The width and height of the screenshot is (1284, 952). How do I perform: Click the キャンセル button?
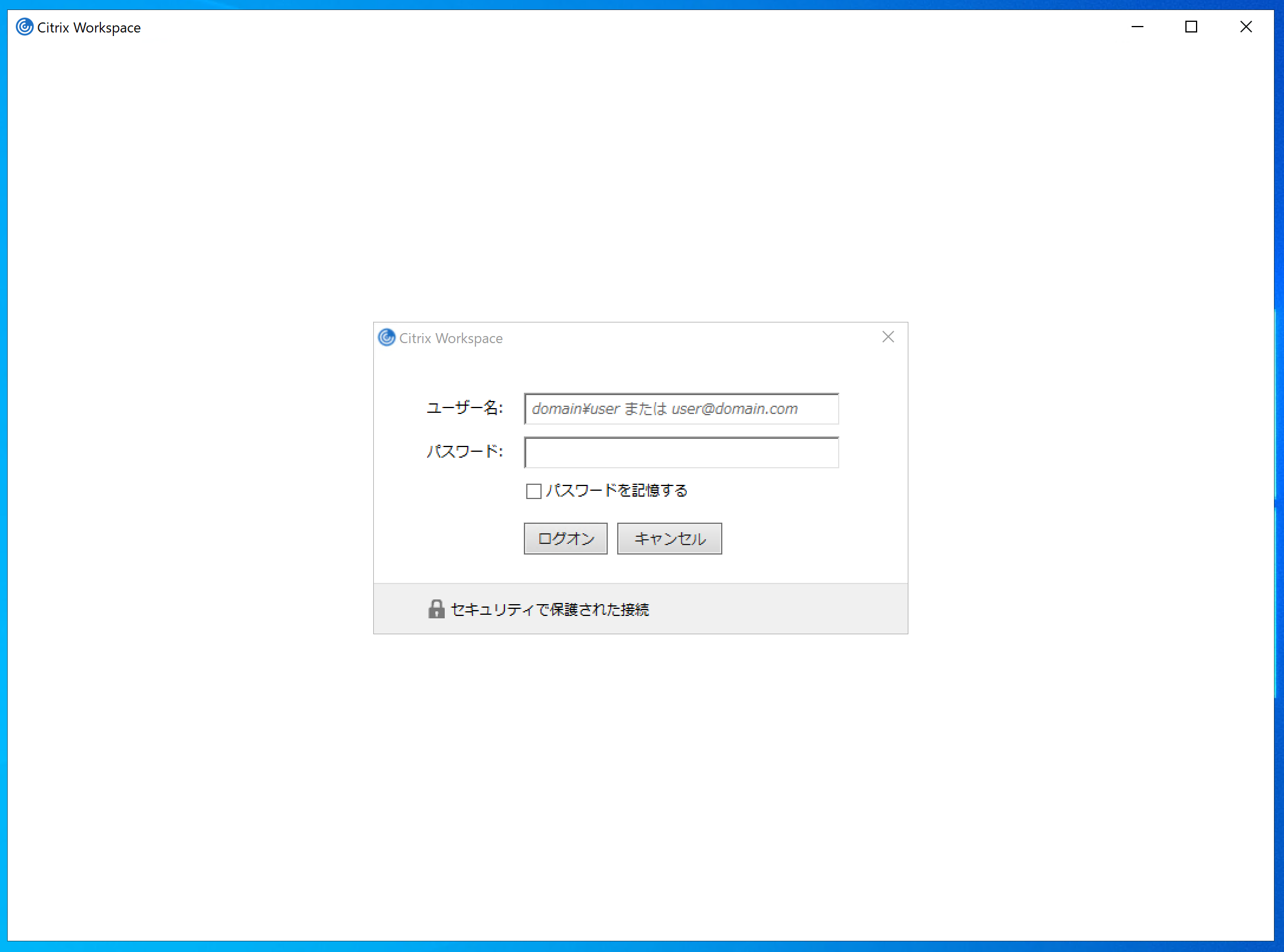tap(669, 539)
